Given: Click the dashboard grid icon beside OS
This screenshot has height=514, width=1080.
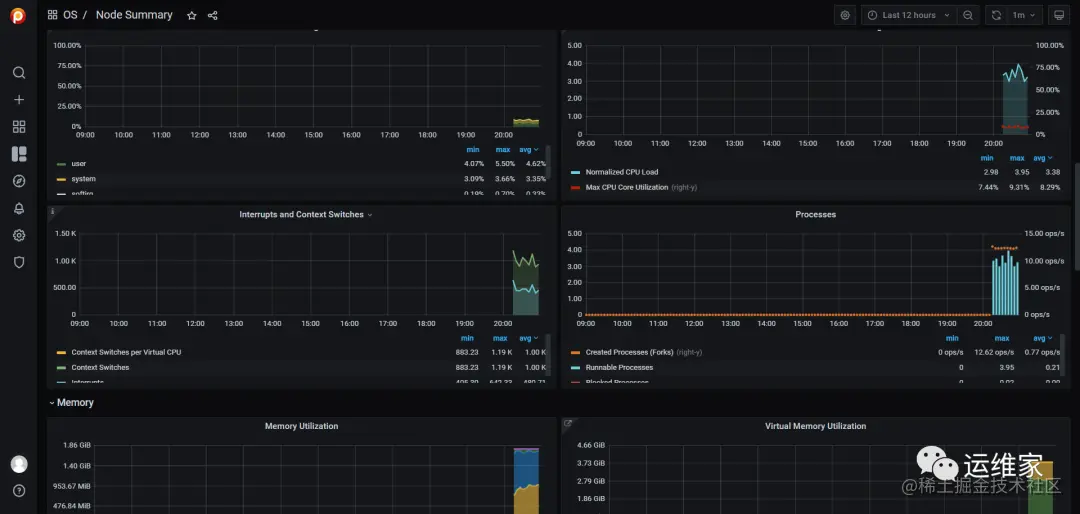Looking at the screenshot, I should [52, 15].
